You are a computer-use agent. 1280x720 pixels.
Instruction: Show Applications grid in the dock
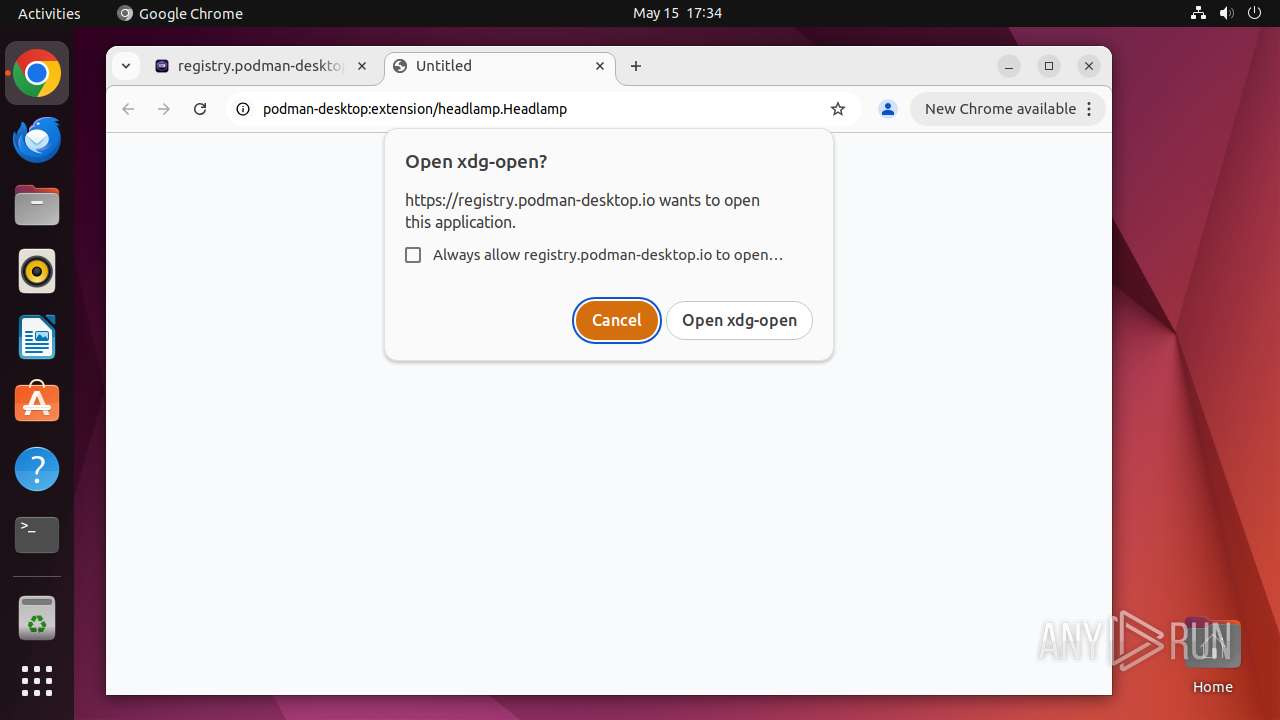37,681
